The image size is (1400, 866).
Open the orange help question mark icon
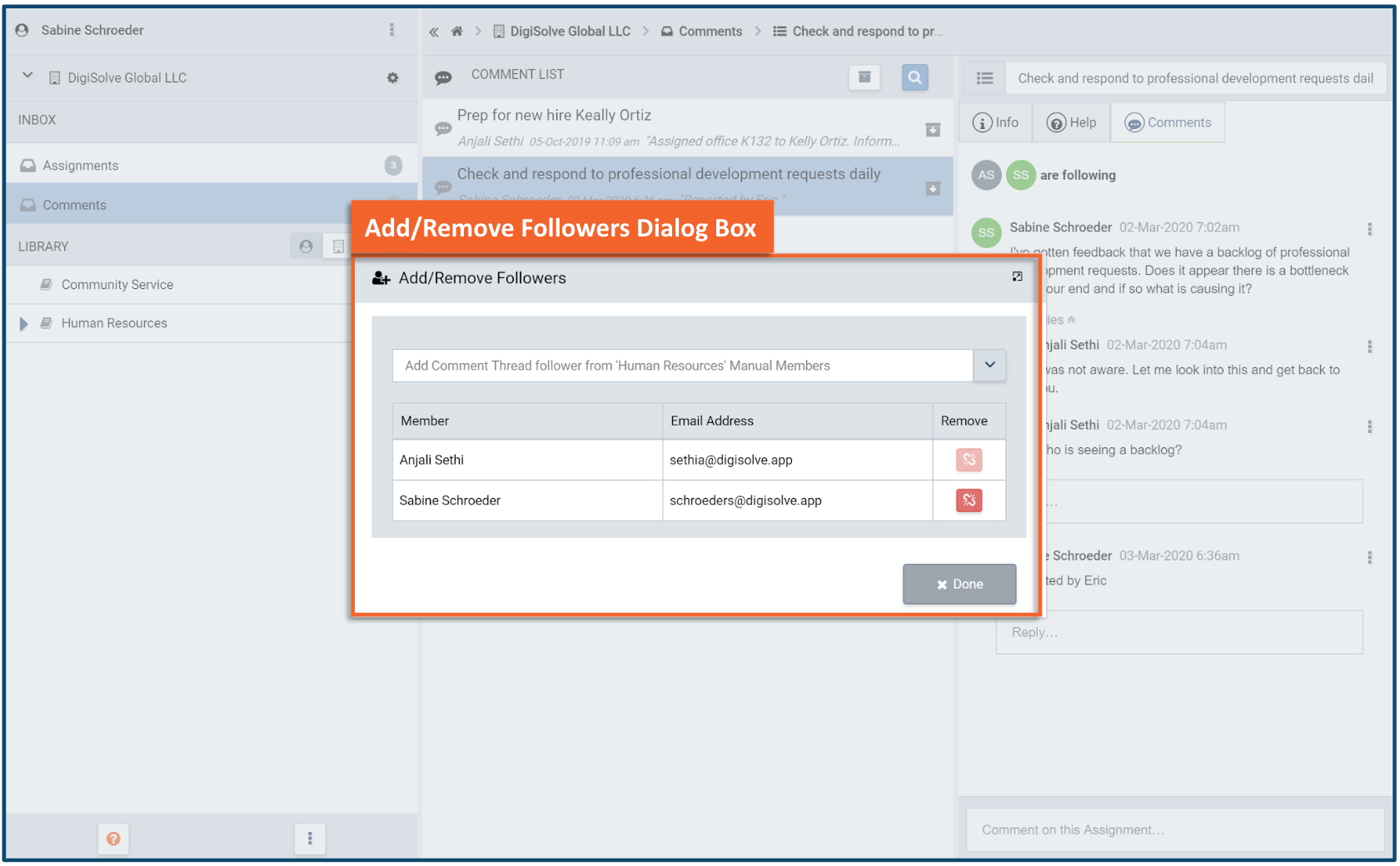pyautogui.click(x=113, y=839)
